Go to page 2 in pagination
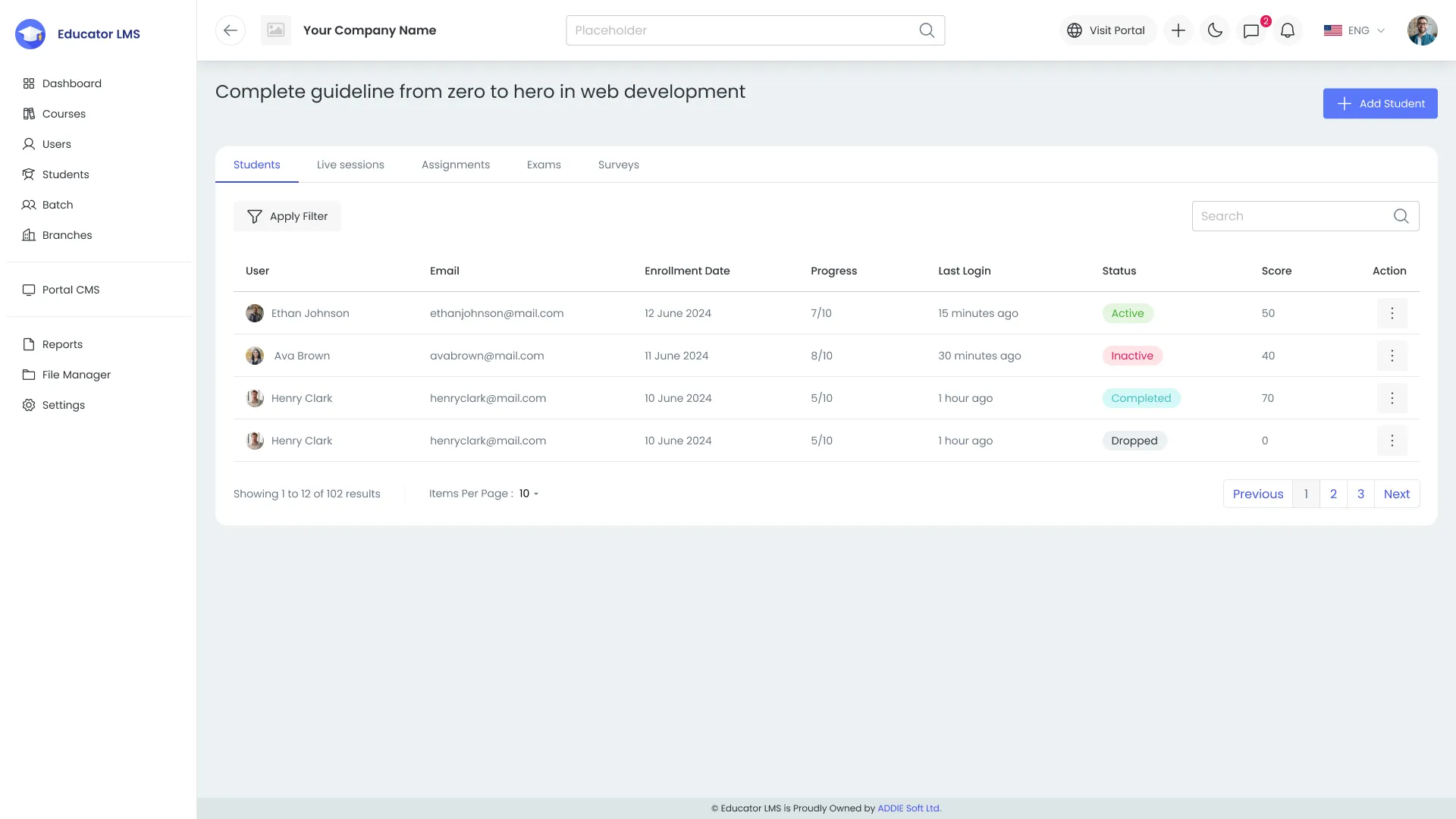This screenshot has width=1456, height=819. point(1333,494)
